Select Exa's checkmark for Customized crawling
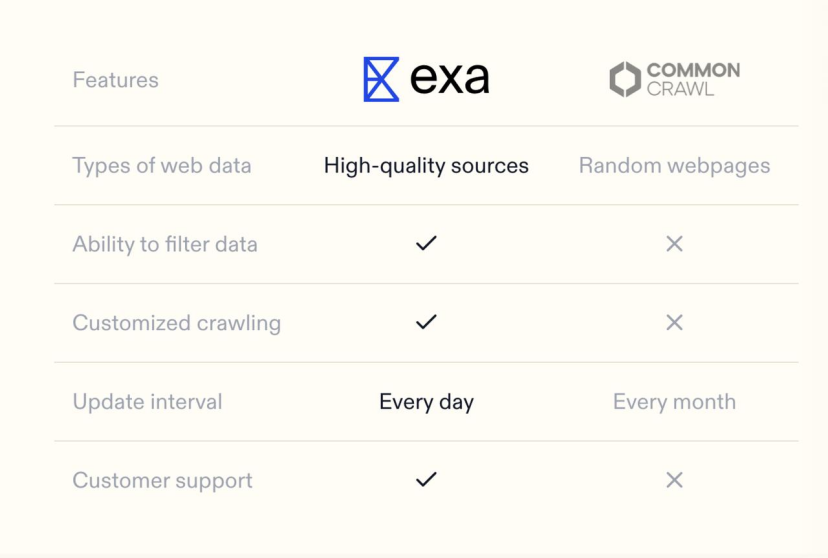Screen dimensions: 828x558 coord(426,322)
